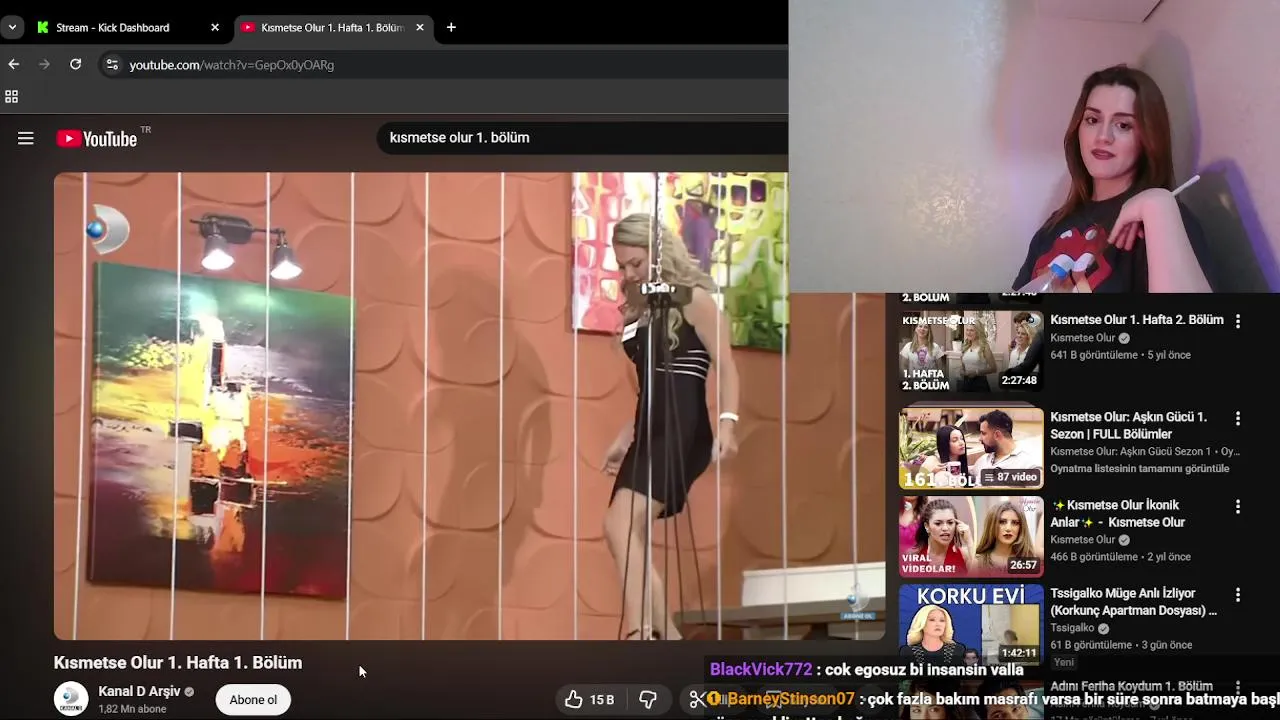Open the YouTube hamburger guide menu

pos(26,139)
